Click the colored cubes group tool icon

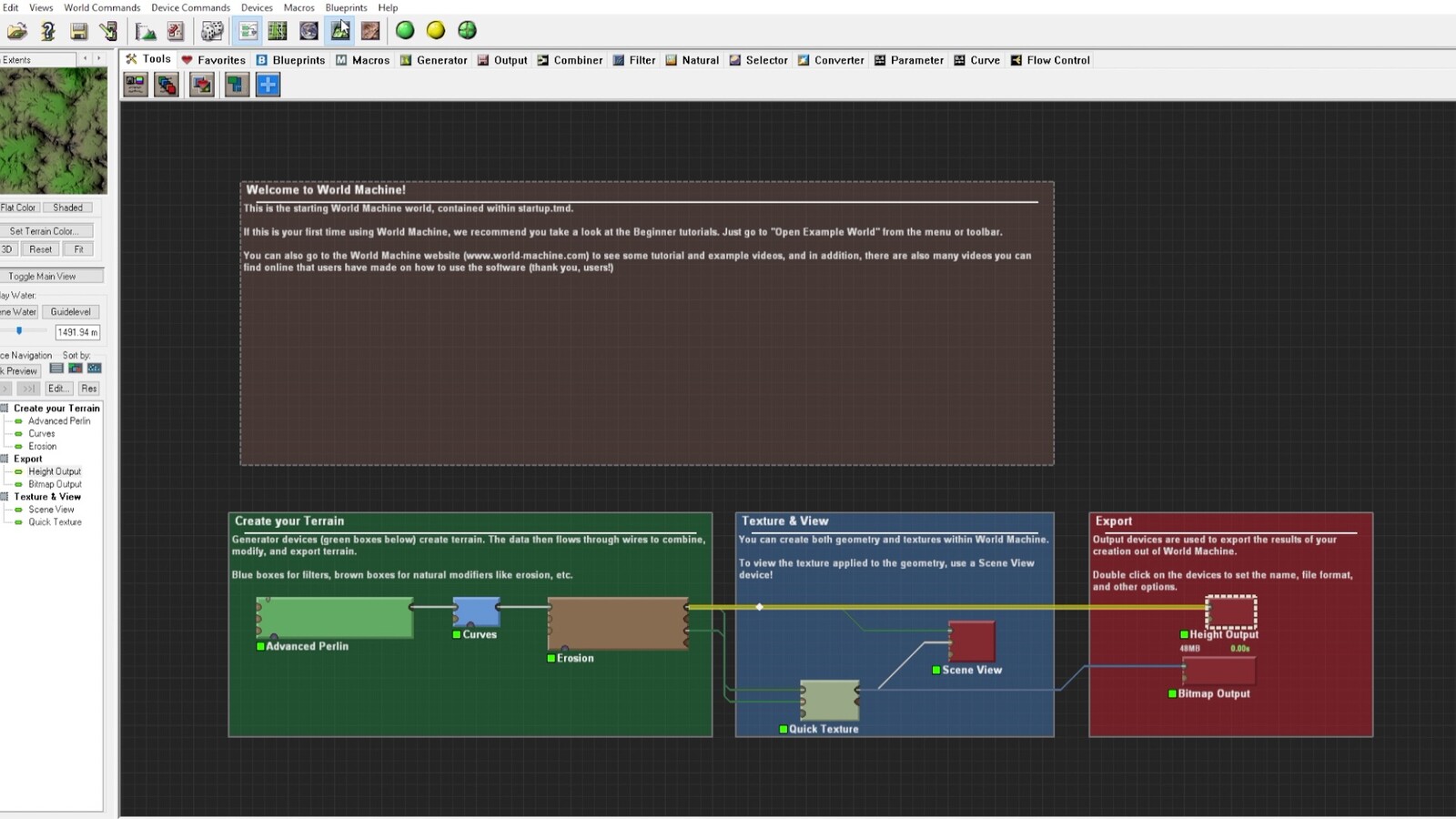click(167, 85)
